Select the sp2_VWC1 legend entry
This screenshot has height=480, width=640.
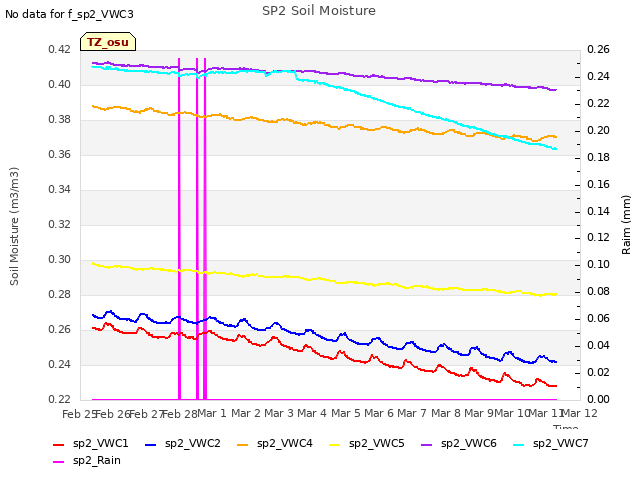click(91, 444)
